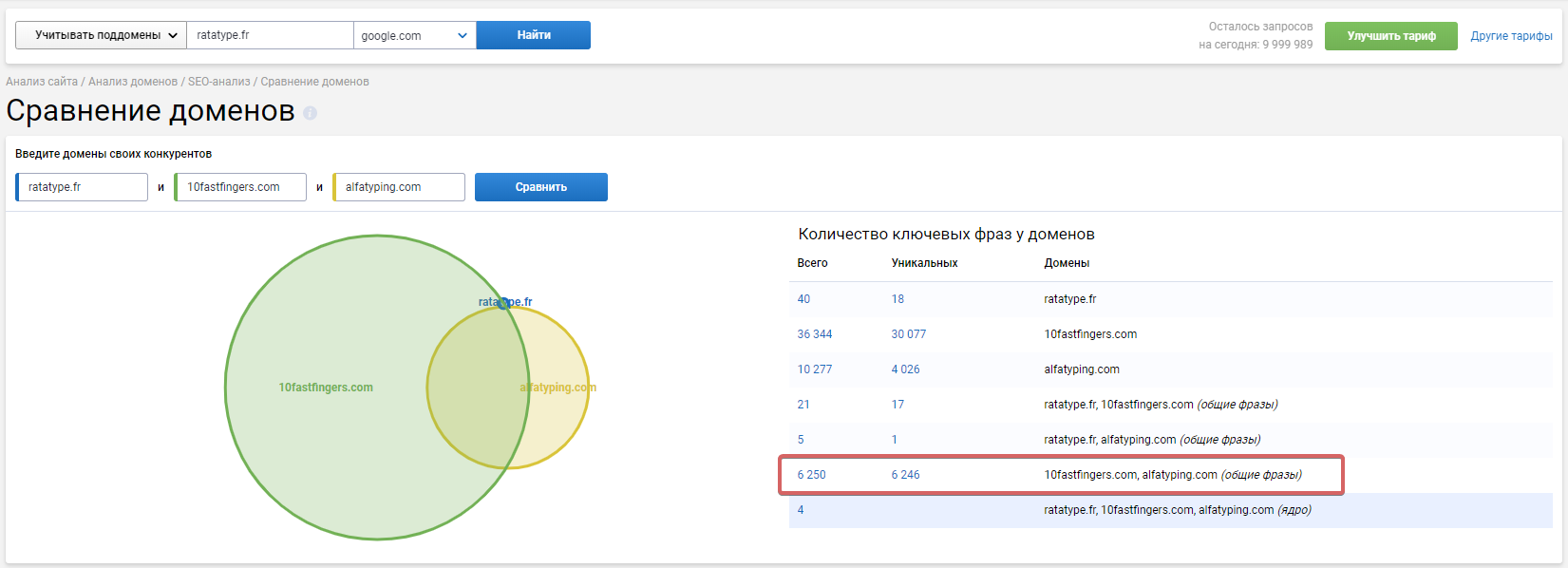
Task: Open total 36 344 phrases for 10fastfingers.com
Action: pos(814,334)
